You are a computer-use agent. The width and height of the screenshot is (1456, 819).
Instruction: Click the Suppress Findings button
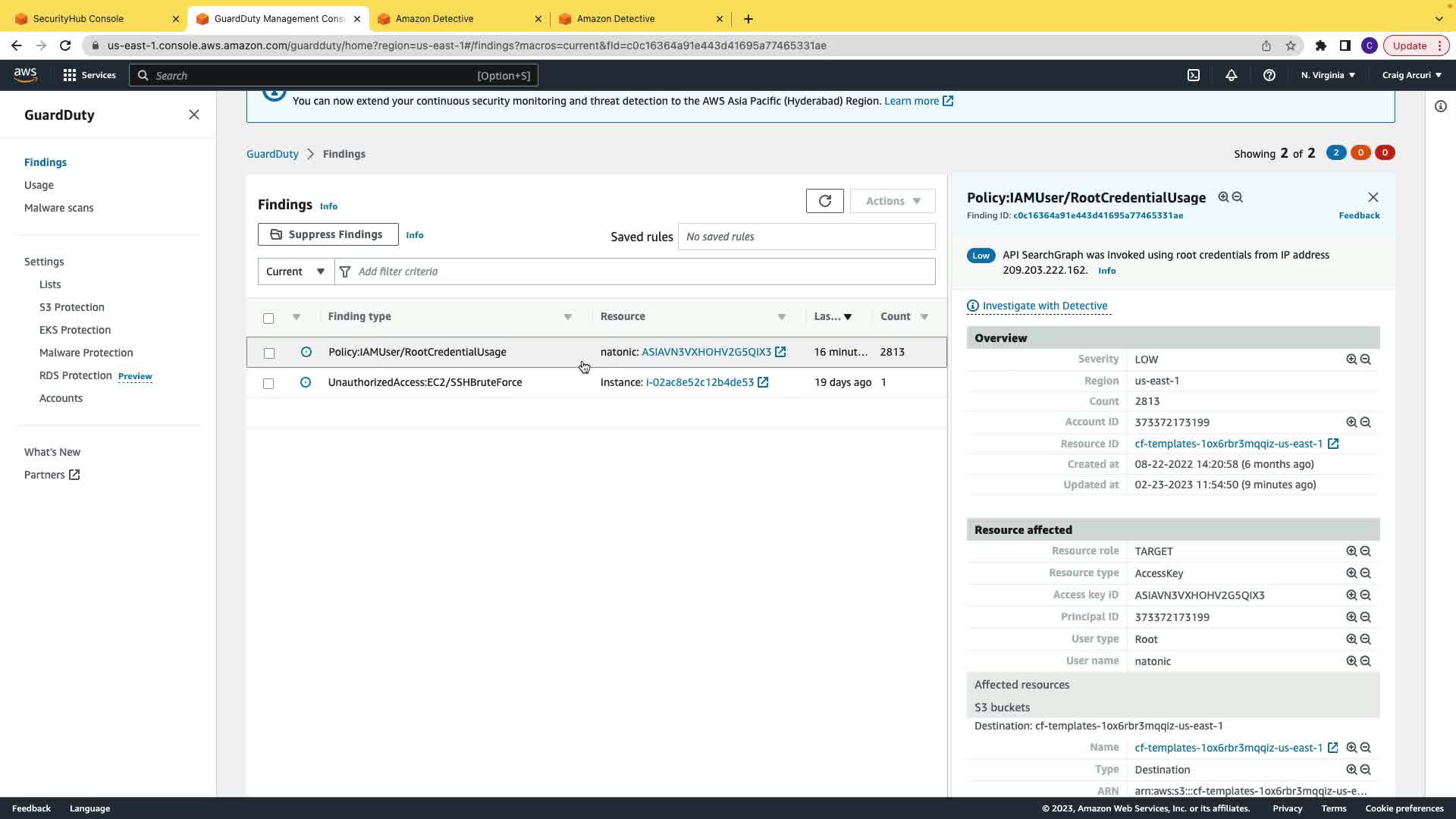point(328,234)
